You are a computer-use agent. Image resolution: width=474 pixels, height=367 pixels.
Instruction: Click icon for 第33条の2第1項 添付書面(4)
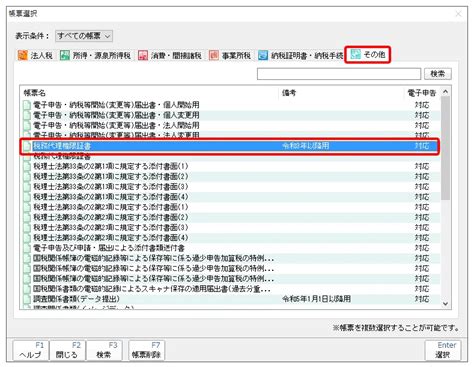point(27,197)
